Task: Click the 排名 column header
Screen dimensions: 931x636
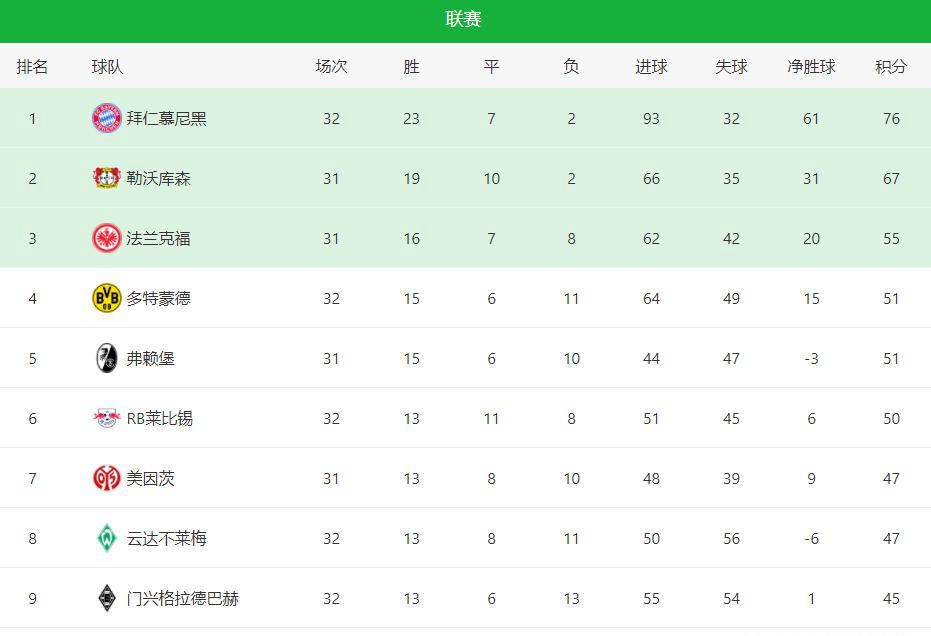Action: click(x=32, y=67)
